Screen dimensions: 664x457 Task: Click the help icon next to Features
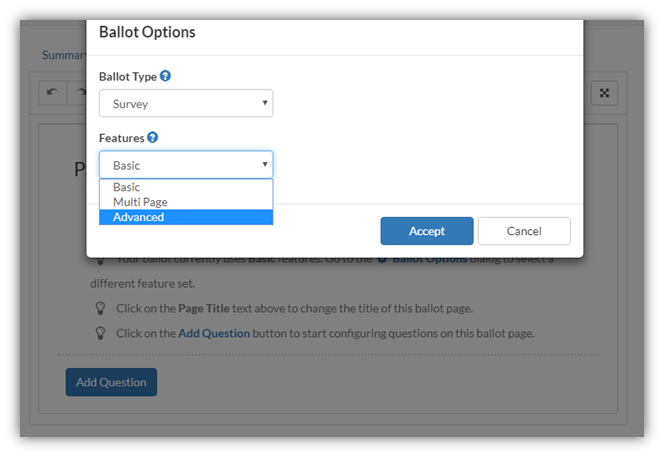point(152,137)
